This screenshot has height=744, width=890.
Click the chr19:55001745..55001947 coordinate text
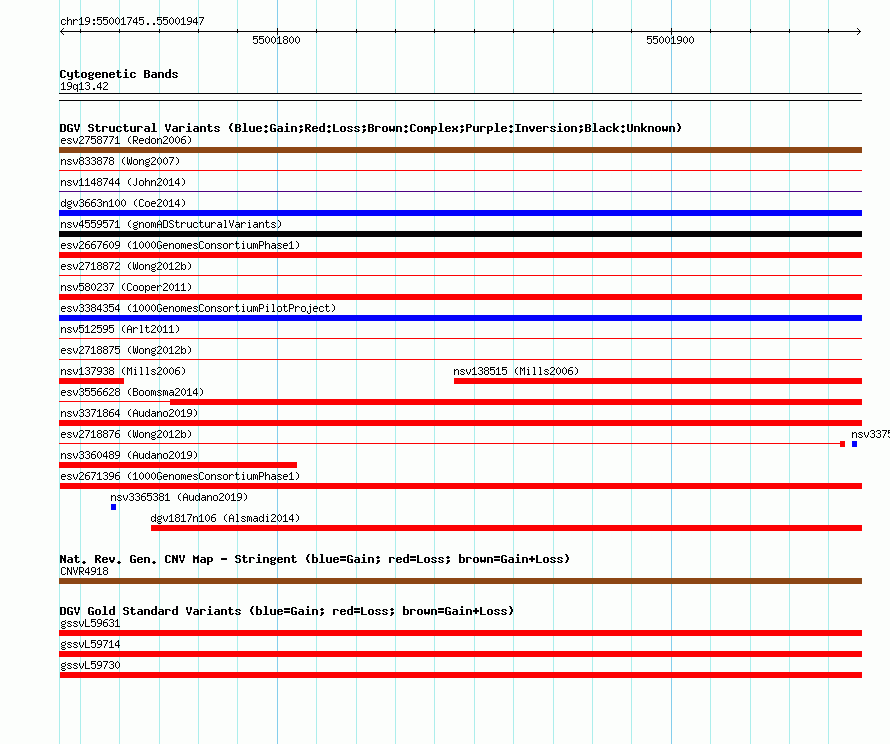coord(132,21)
